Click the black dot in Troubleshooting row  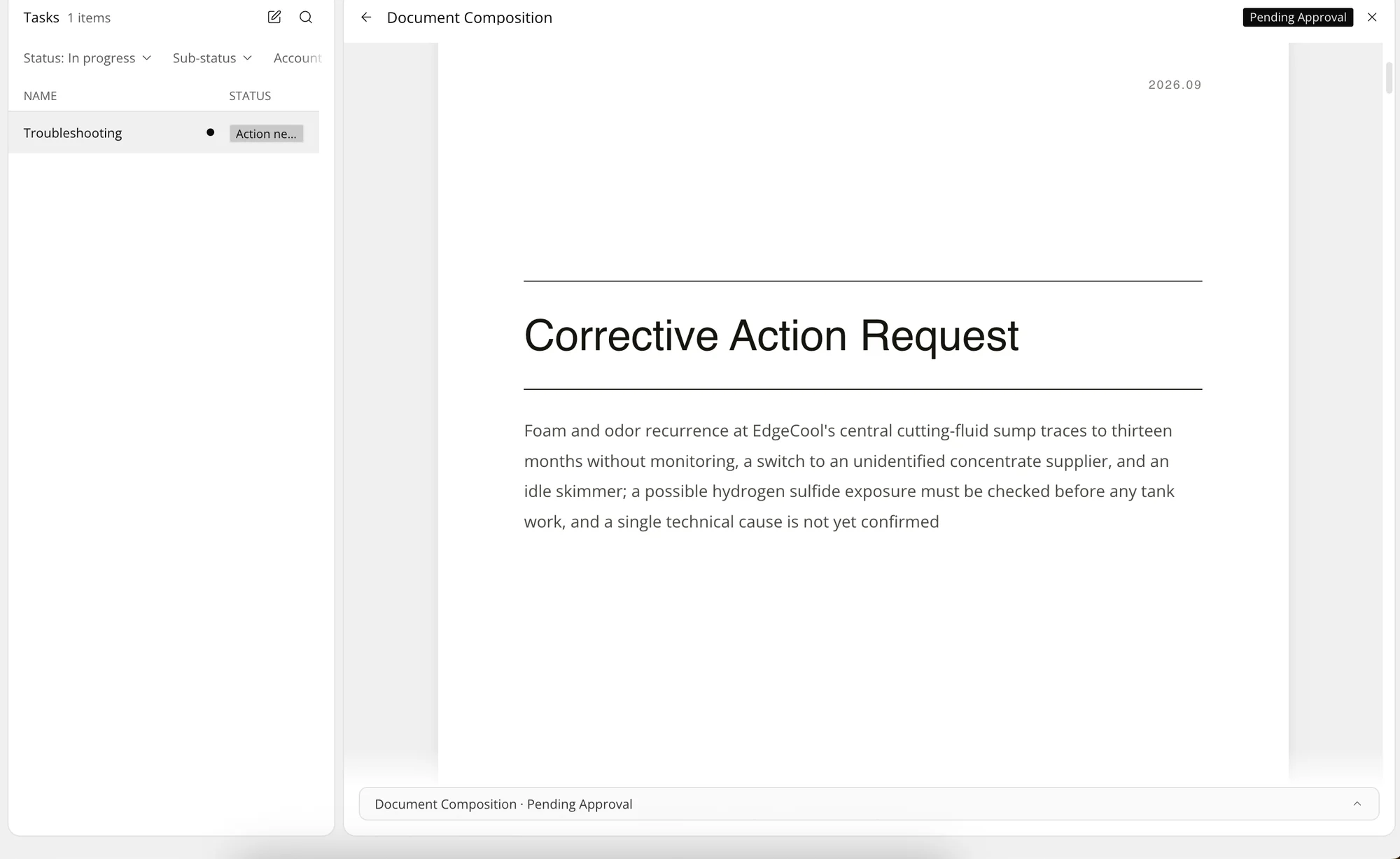(x=210, y=132)
